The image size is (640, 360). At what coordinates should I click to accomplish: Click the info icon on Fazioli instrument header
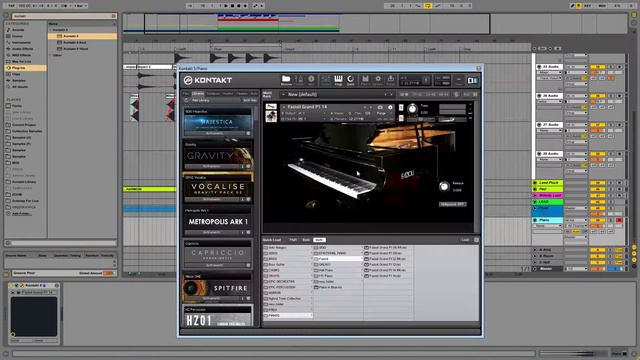tap(390, 107)
